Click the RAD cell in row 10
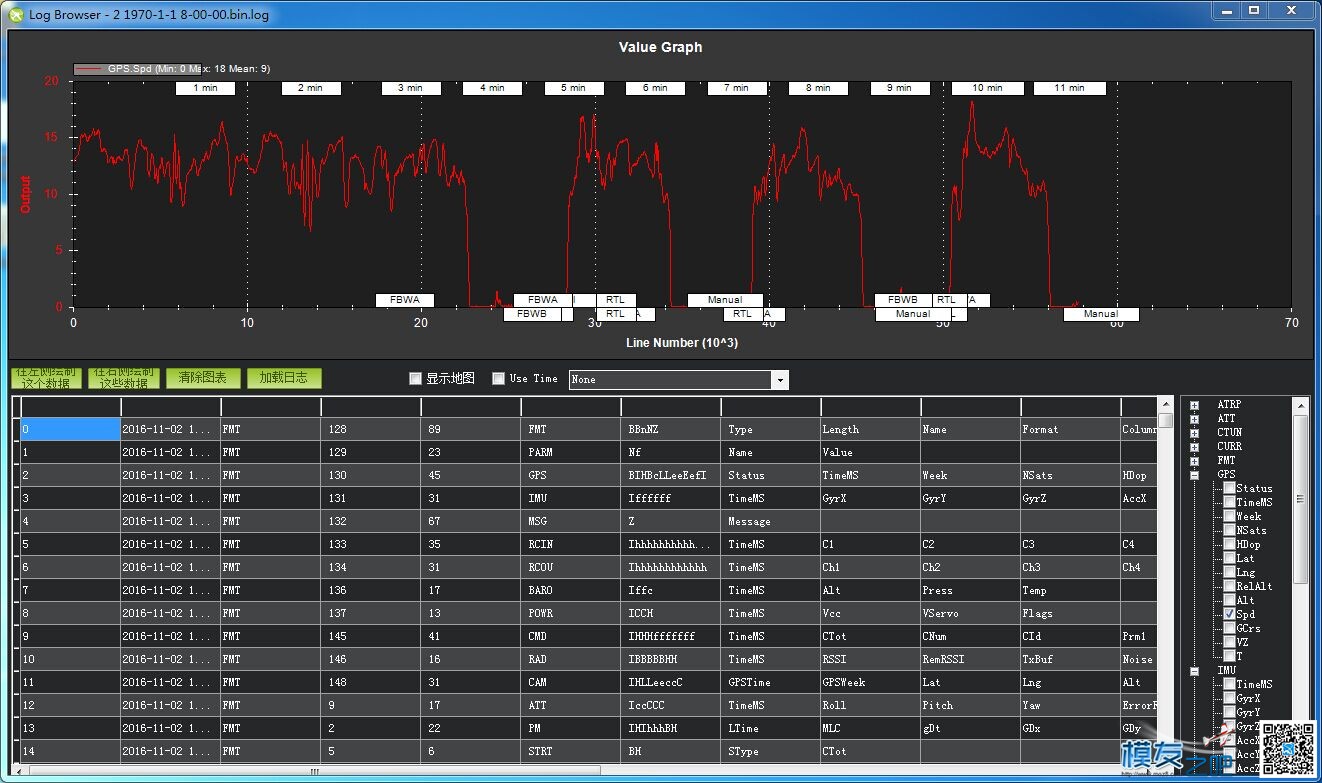Viewport: 1322px width, 783px height. tap(570, 659)
